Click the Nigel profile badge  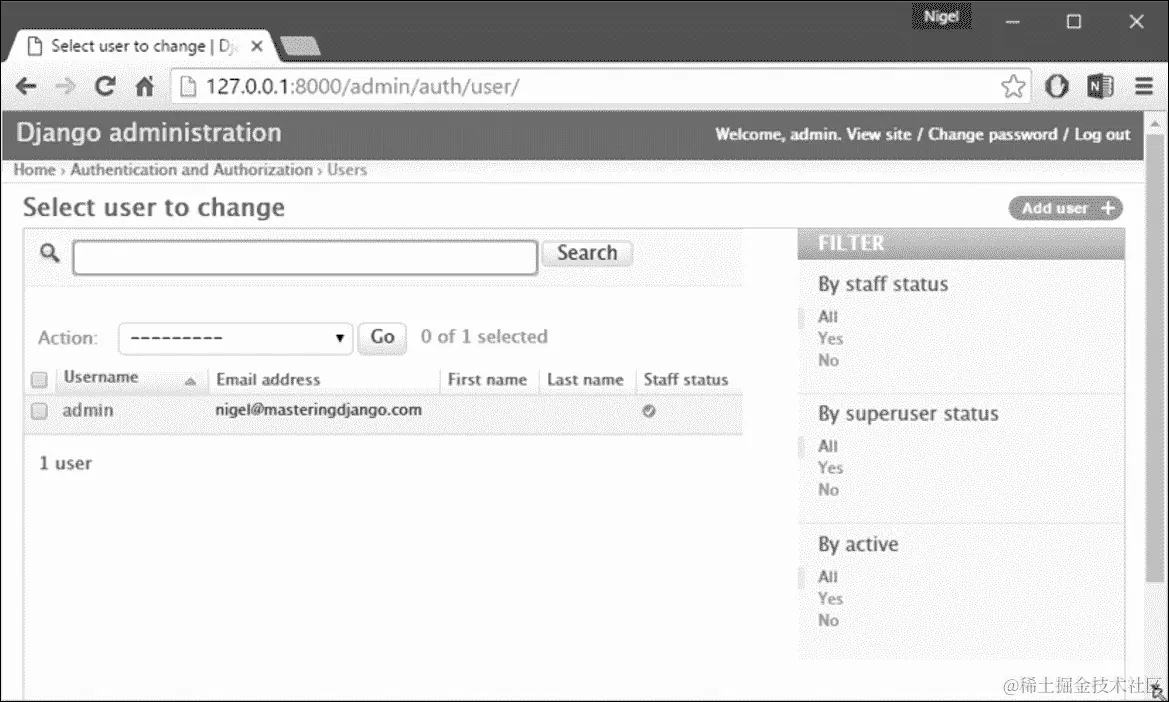click(941, 16)
